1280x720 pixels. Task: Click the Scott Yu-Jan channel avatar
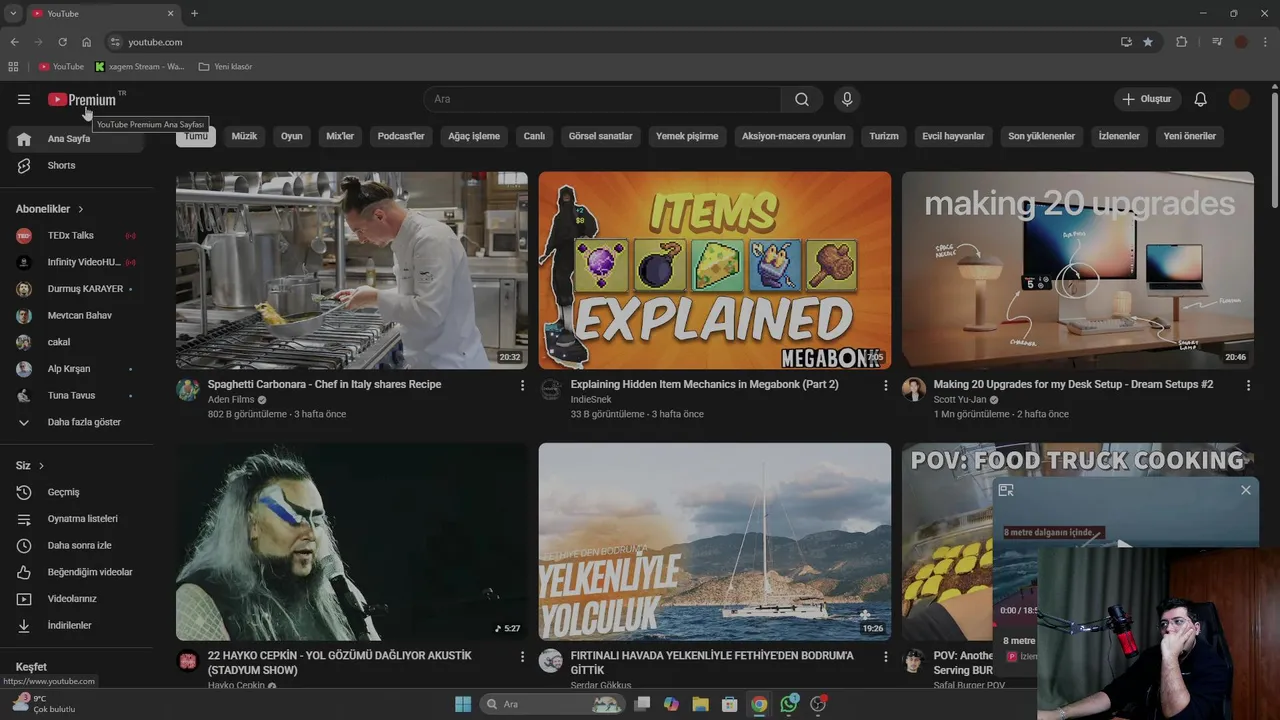pyautogui.click(x=913, y=390)
